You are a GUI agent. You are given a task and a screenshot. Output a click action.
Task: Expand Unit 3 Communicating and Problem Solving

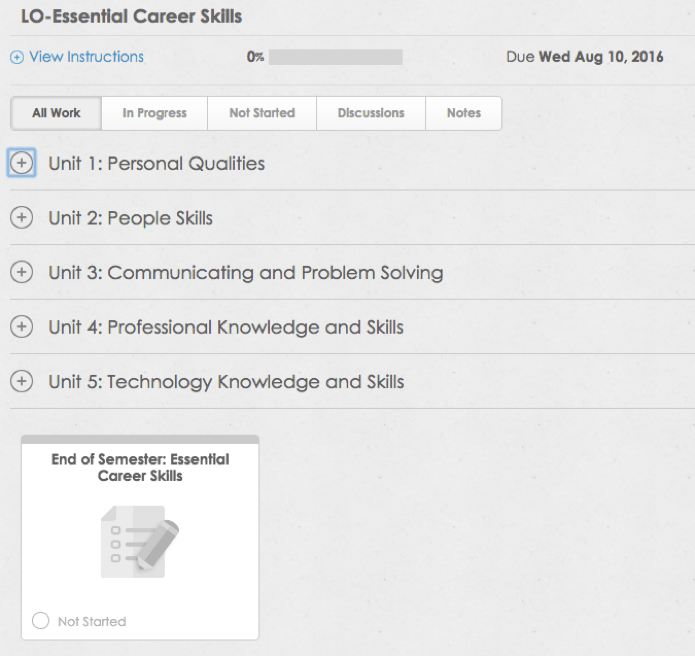click(x=21, y=272)
